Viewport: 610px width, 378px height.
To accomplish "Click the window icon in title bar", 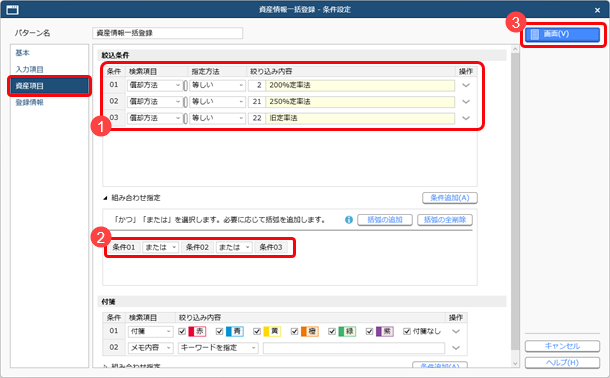I will [x=12, y=10].
